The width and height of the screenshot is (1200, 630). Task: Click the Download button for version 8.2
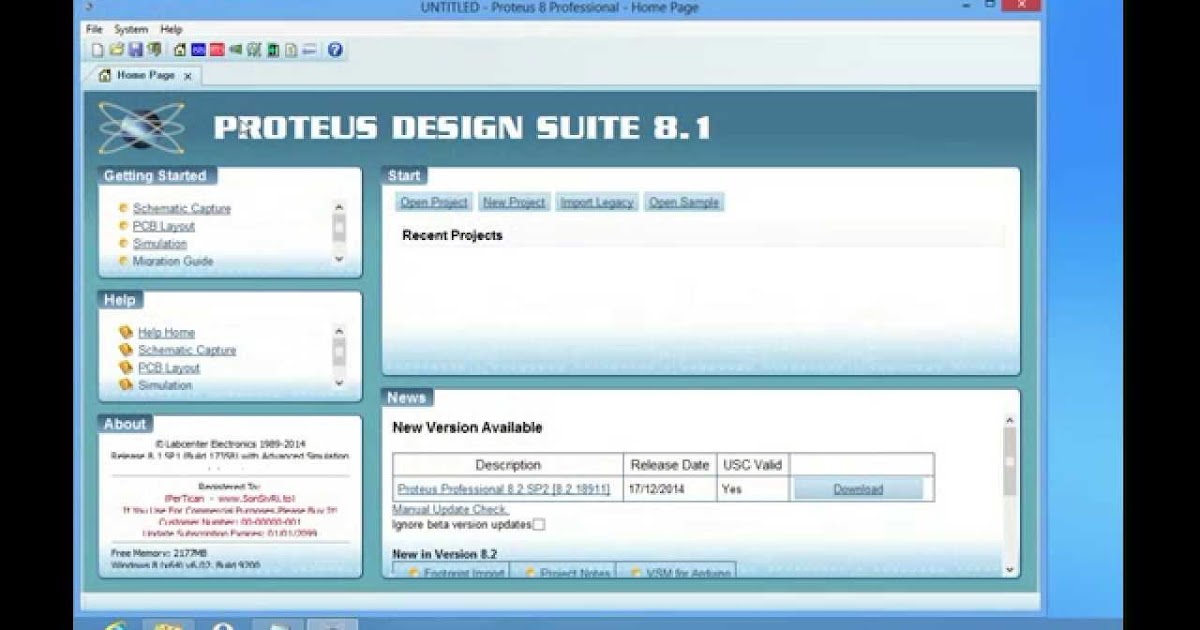pos(858,489)
